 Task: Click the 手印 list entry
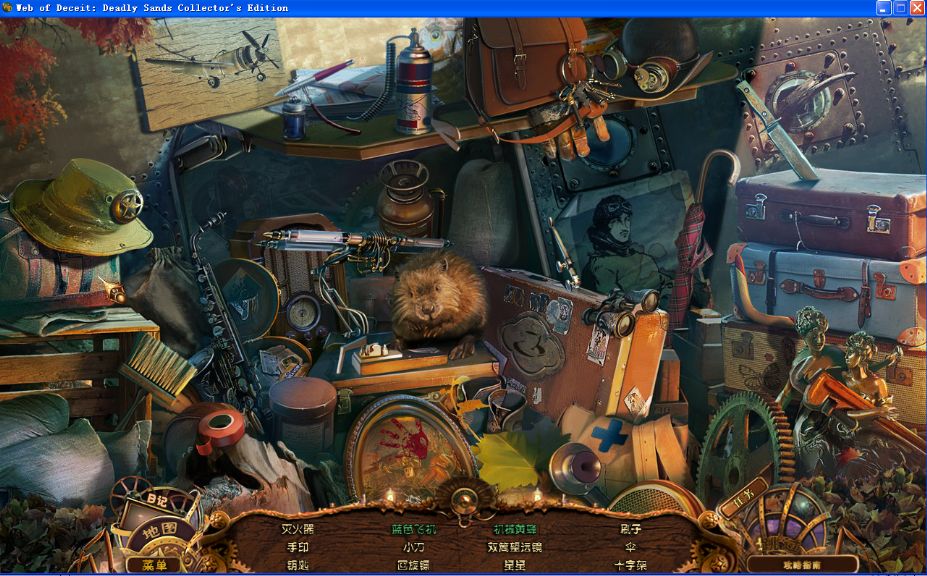297,547
